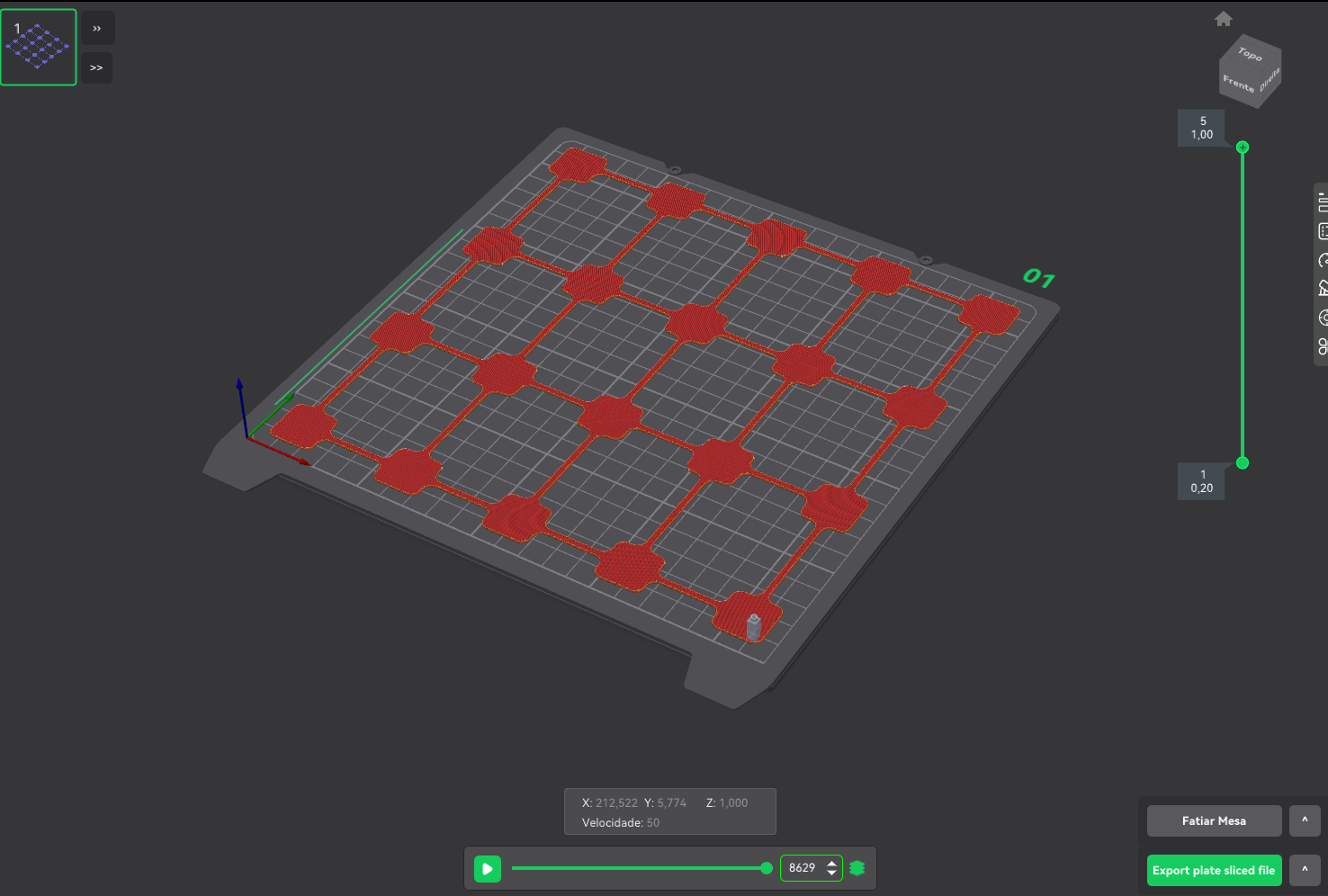
Task: Click the green vertical layer slider track
Action: click(1243, 305)
